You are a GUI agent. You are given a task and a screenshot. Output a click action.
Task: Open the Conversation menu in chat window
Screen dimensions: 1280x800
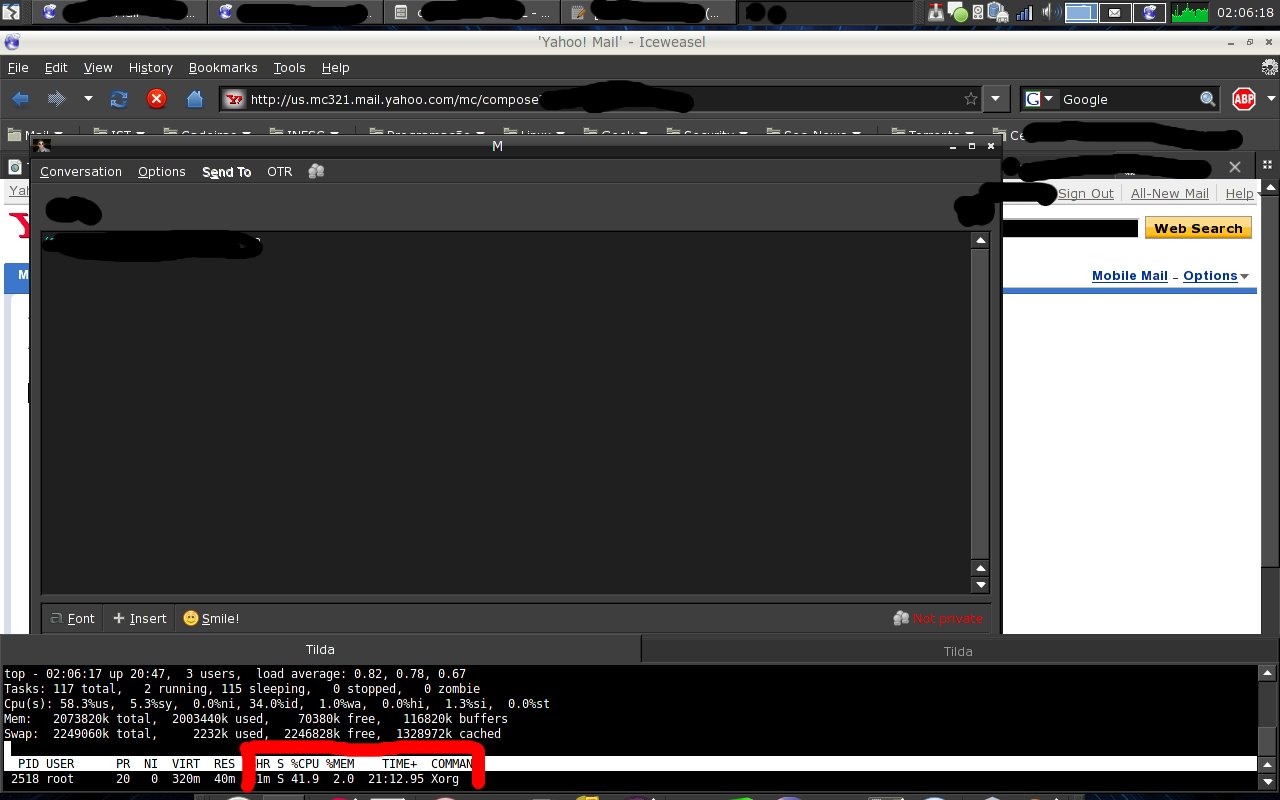[x=81, y=171]
